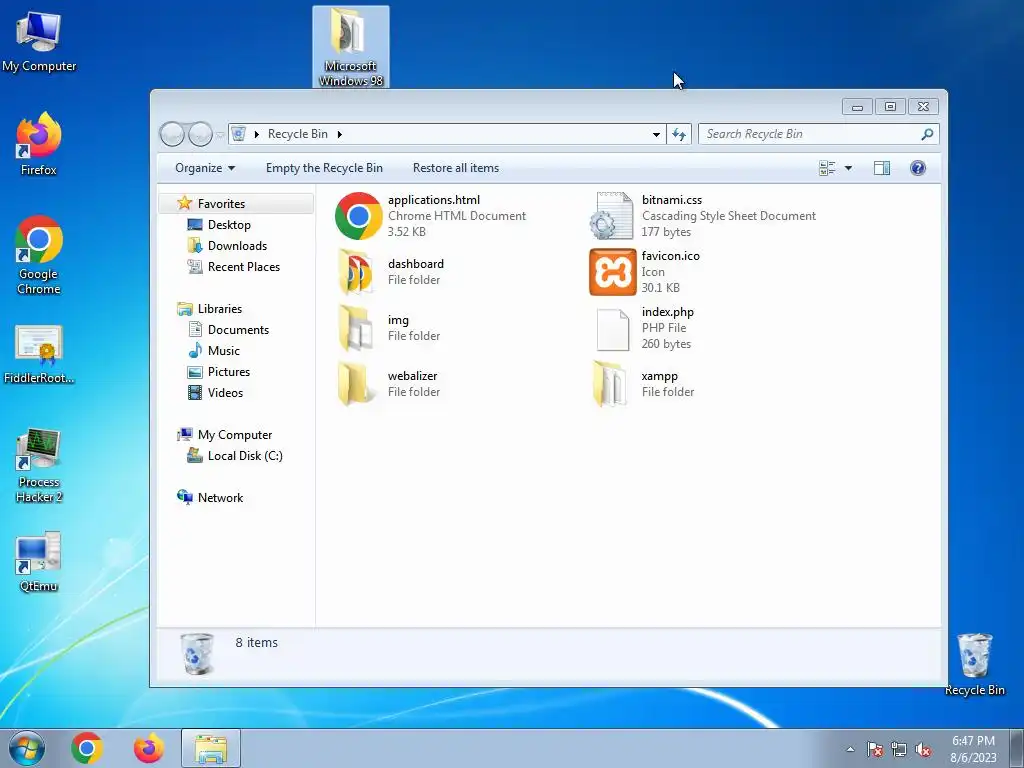Click the muted volume tray icon
1024x768 pixels.
coord(923,750)
